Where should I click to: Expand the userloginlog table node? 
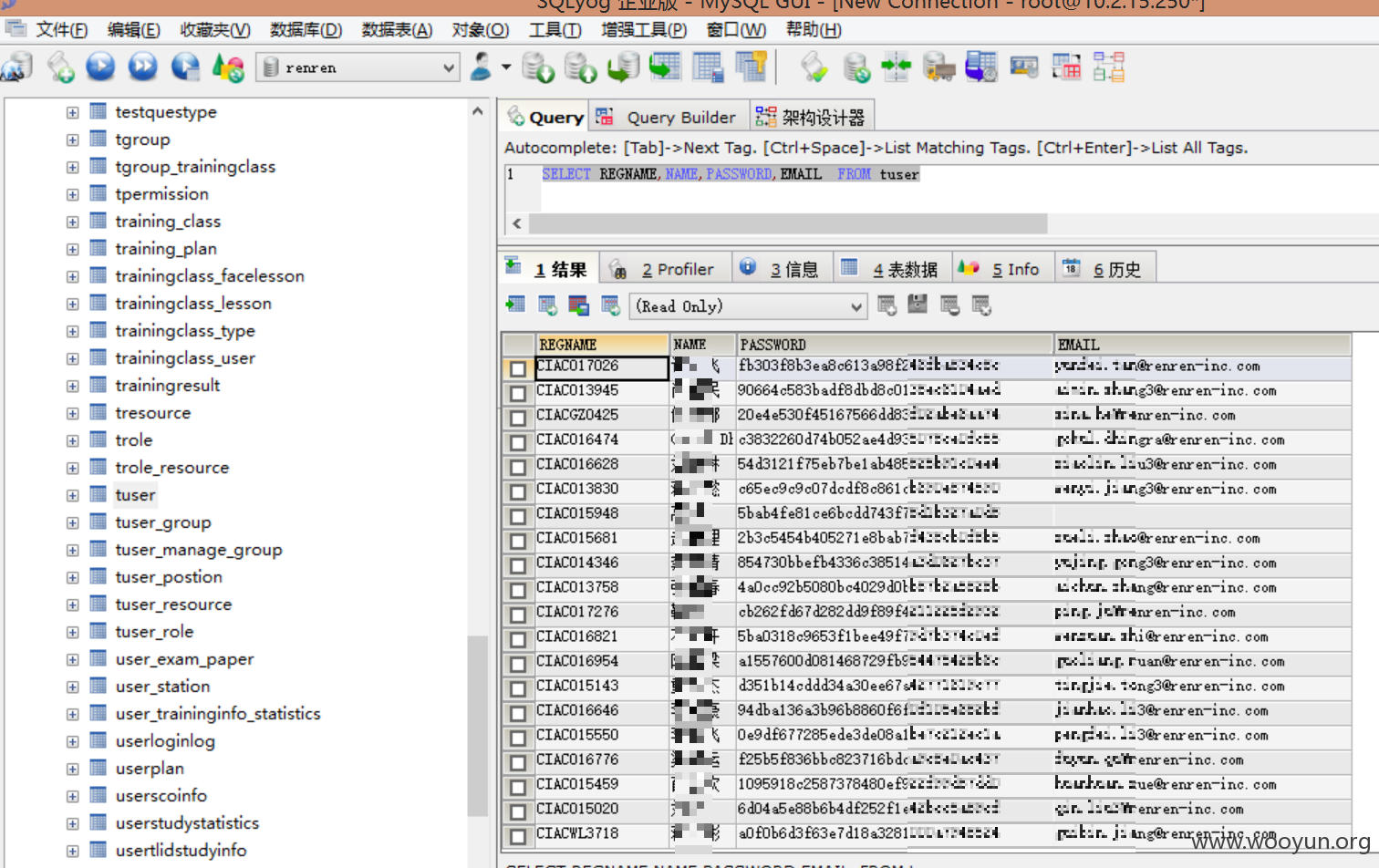[72, 742]
